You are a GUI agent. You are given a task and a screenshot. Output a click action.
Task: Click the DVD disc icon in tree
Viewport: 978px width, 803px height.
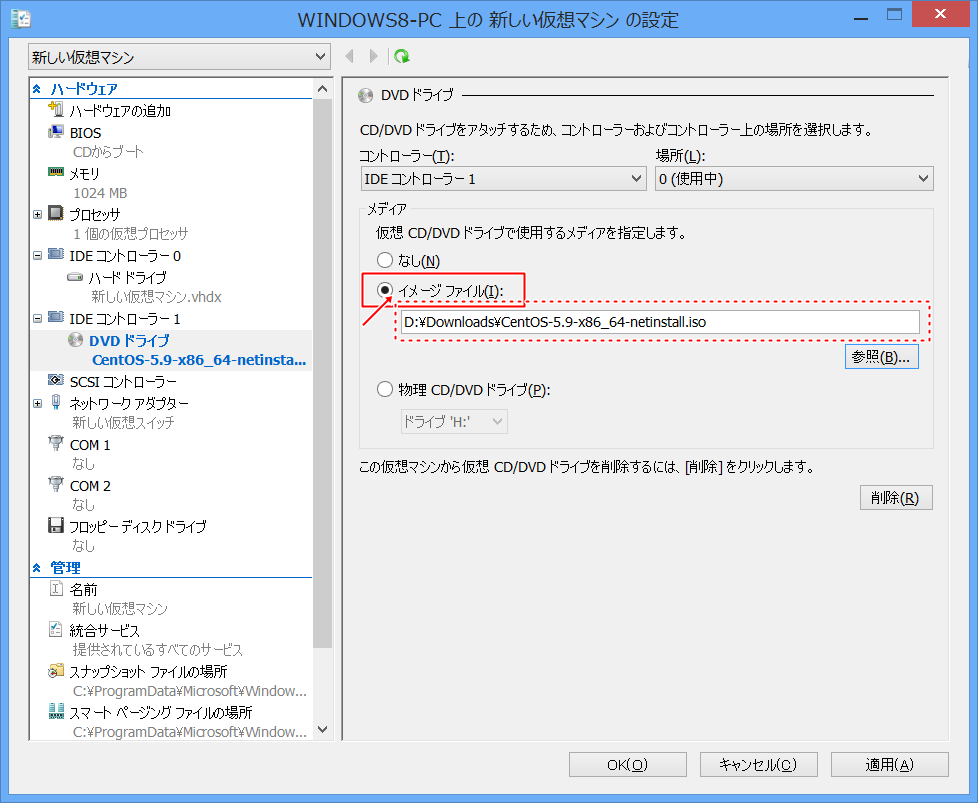pyautogui.click(x=75, y=340)
